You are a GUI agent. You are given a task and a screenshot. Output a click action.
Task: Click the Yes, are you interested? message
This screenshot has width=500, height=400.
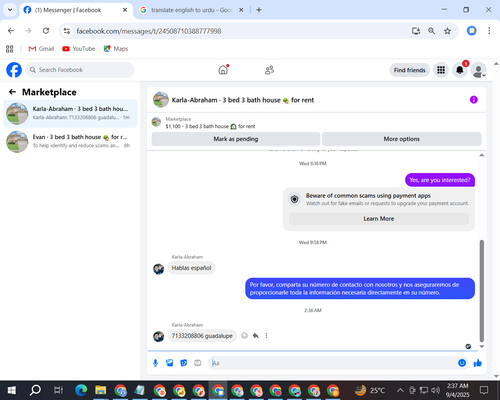[x=440, y=180]
